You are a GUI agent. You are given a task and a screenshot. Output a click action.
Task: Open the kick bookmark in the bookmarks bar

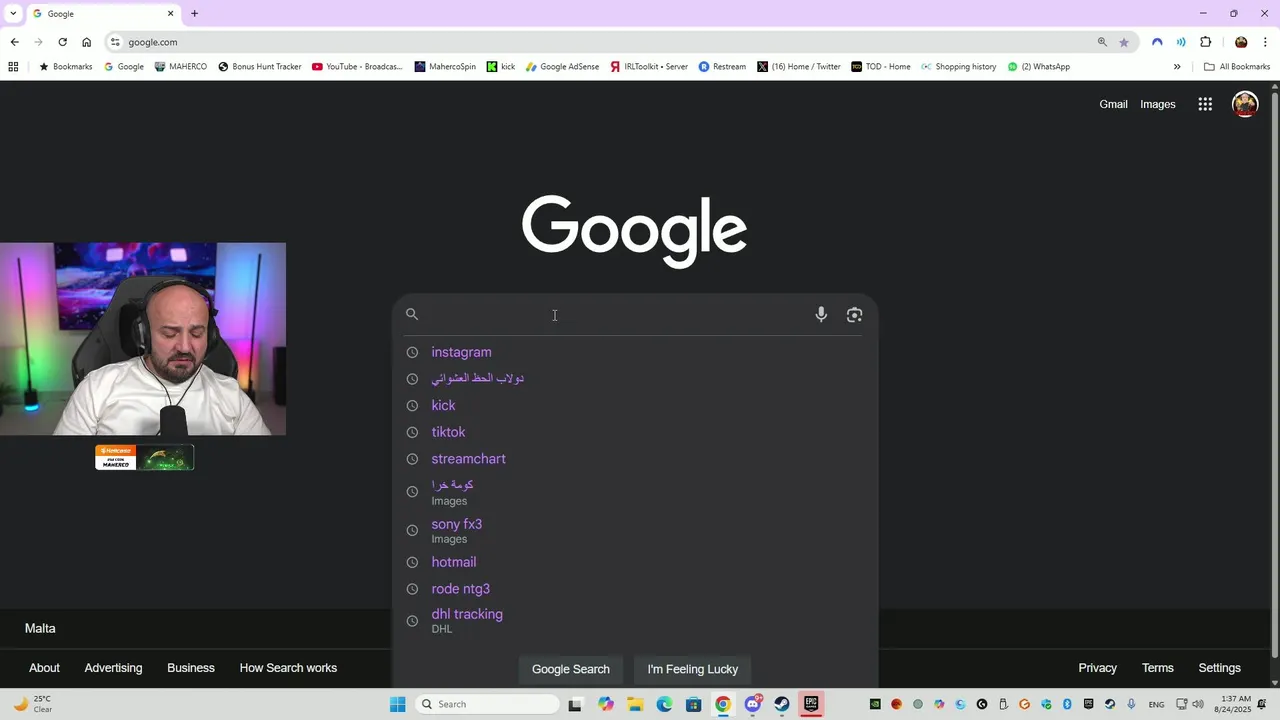click(x=501, y=67)
